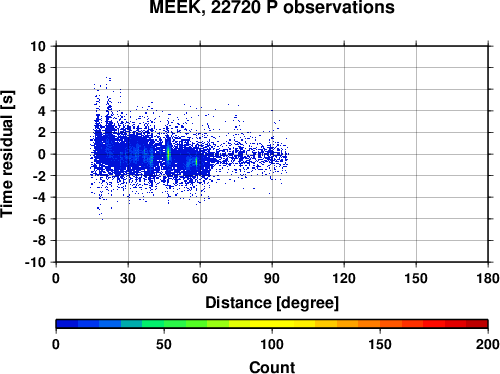Click the x-axis tick label 180
This screenshot has height=374, width=500.
tap(488, 278)
